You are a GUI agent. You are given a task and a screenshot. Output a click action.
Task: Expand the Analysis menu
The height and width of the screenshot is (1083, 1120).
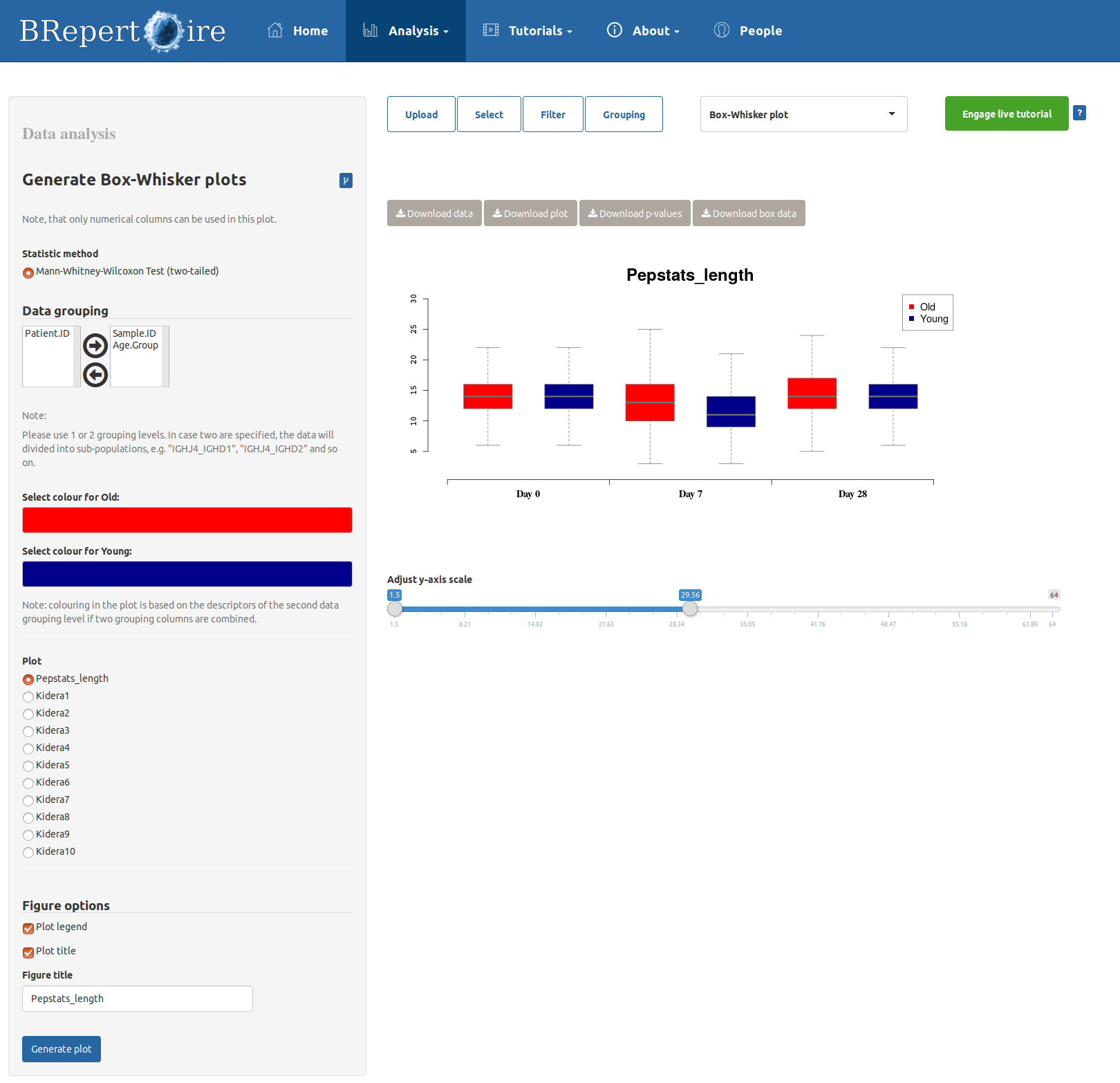pos(406,31)
